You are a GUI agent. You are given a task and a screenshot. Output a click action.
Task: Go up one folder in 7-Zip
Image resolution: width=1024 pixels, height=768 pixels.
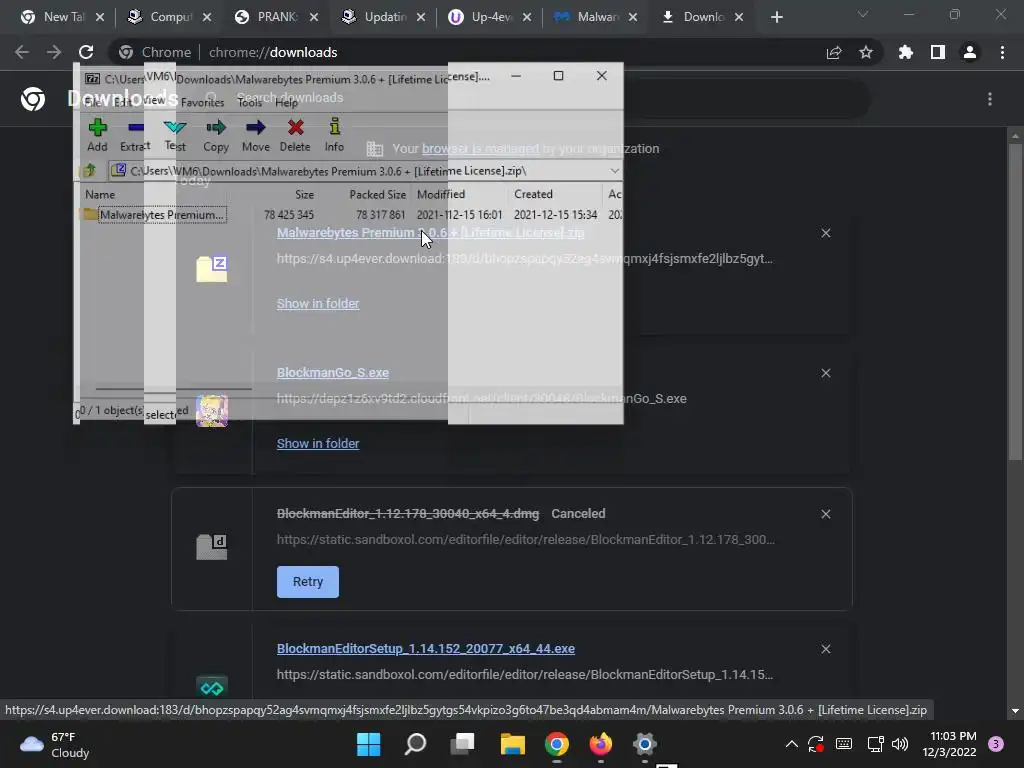point(89,171)
